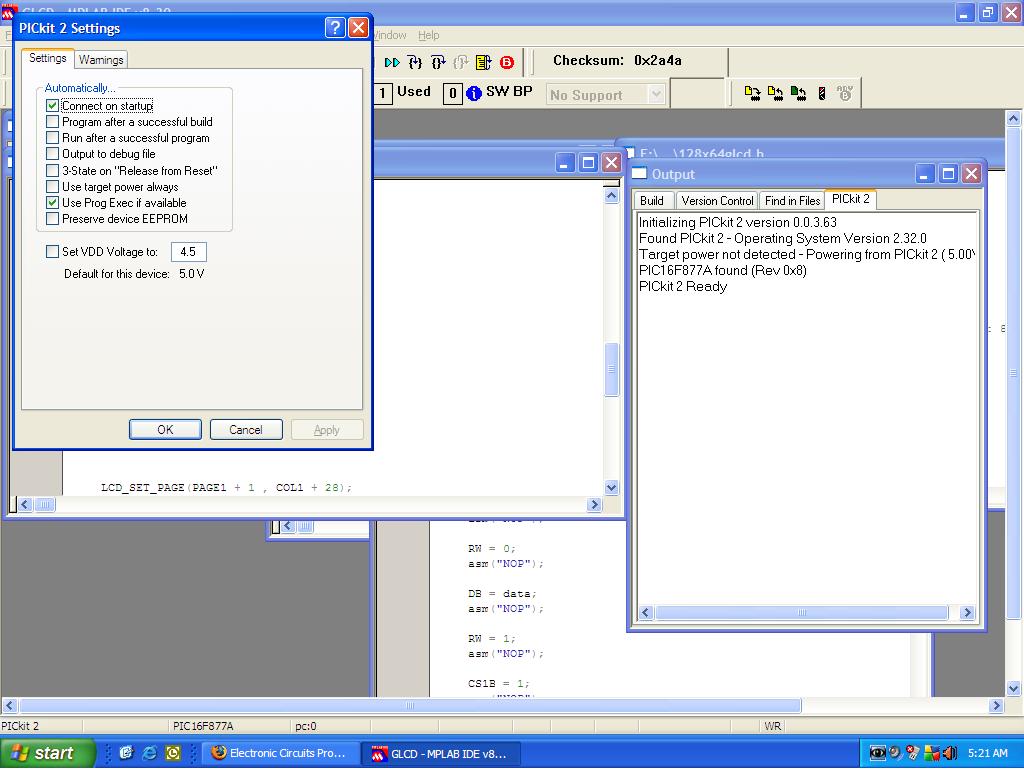Screen dimensions: 1024x770
Task: Click the editor window scroll-right arrow
Action: (x=594, y=504)
